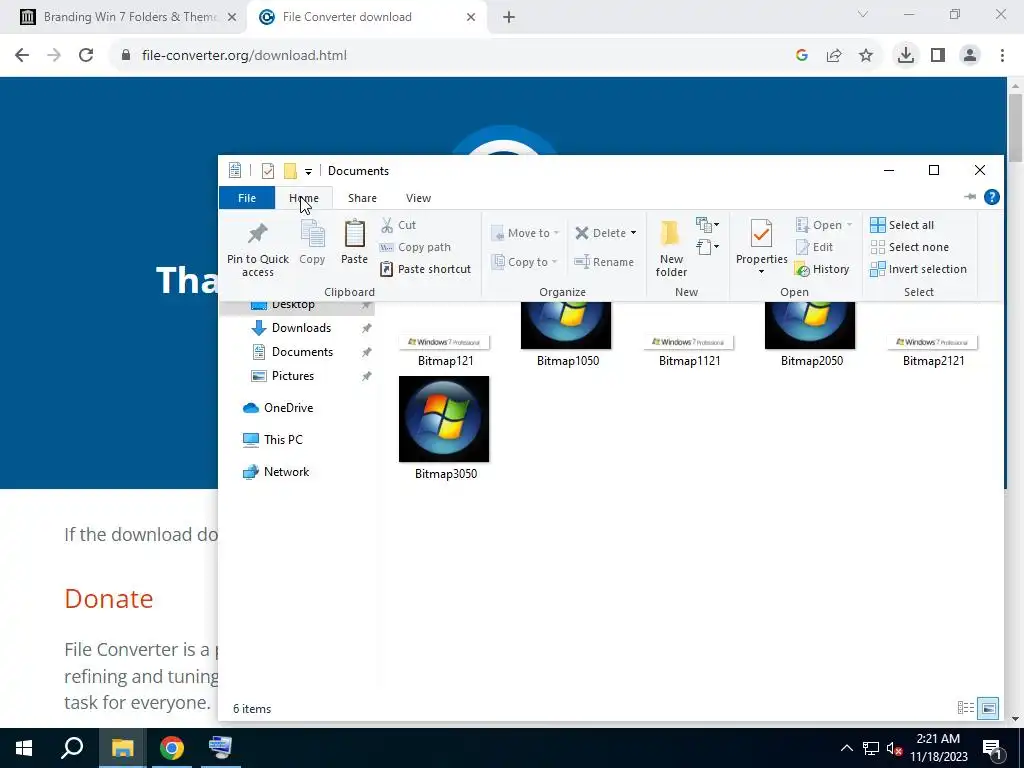Click Invert selection in ribbon
The image size is (1024, 768).
(x=918, y=269)
